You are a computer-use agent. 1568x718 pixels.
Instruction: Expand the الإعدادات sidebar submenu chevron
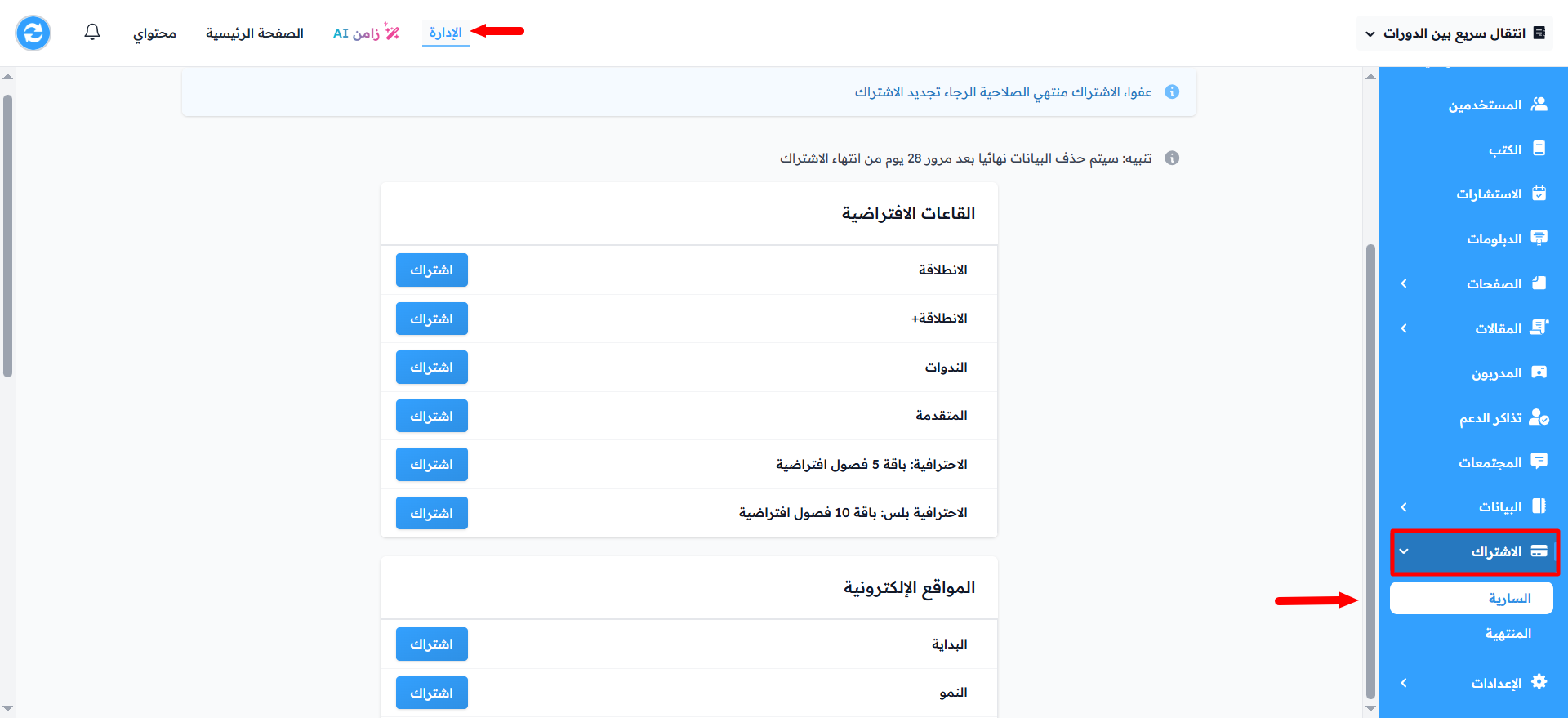(x=1404, y=683)
